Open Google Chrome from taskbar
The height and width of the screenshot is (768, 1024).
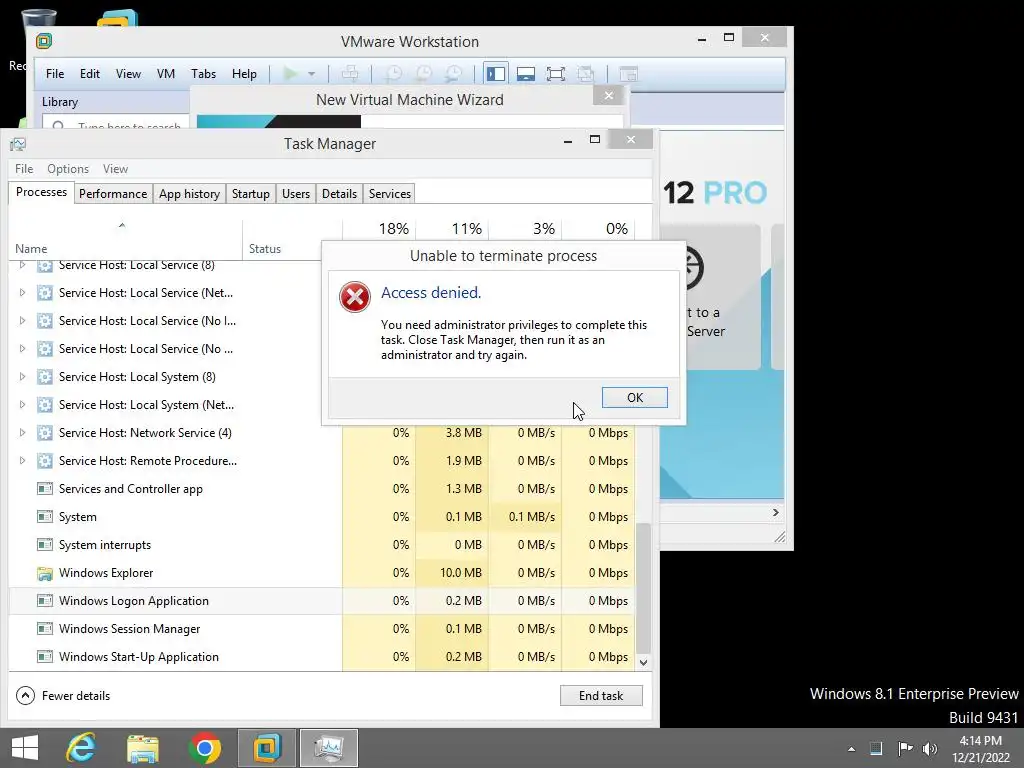(x=204, y=748)
